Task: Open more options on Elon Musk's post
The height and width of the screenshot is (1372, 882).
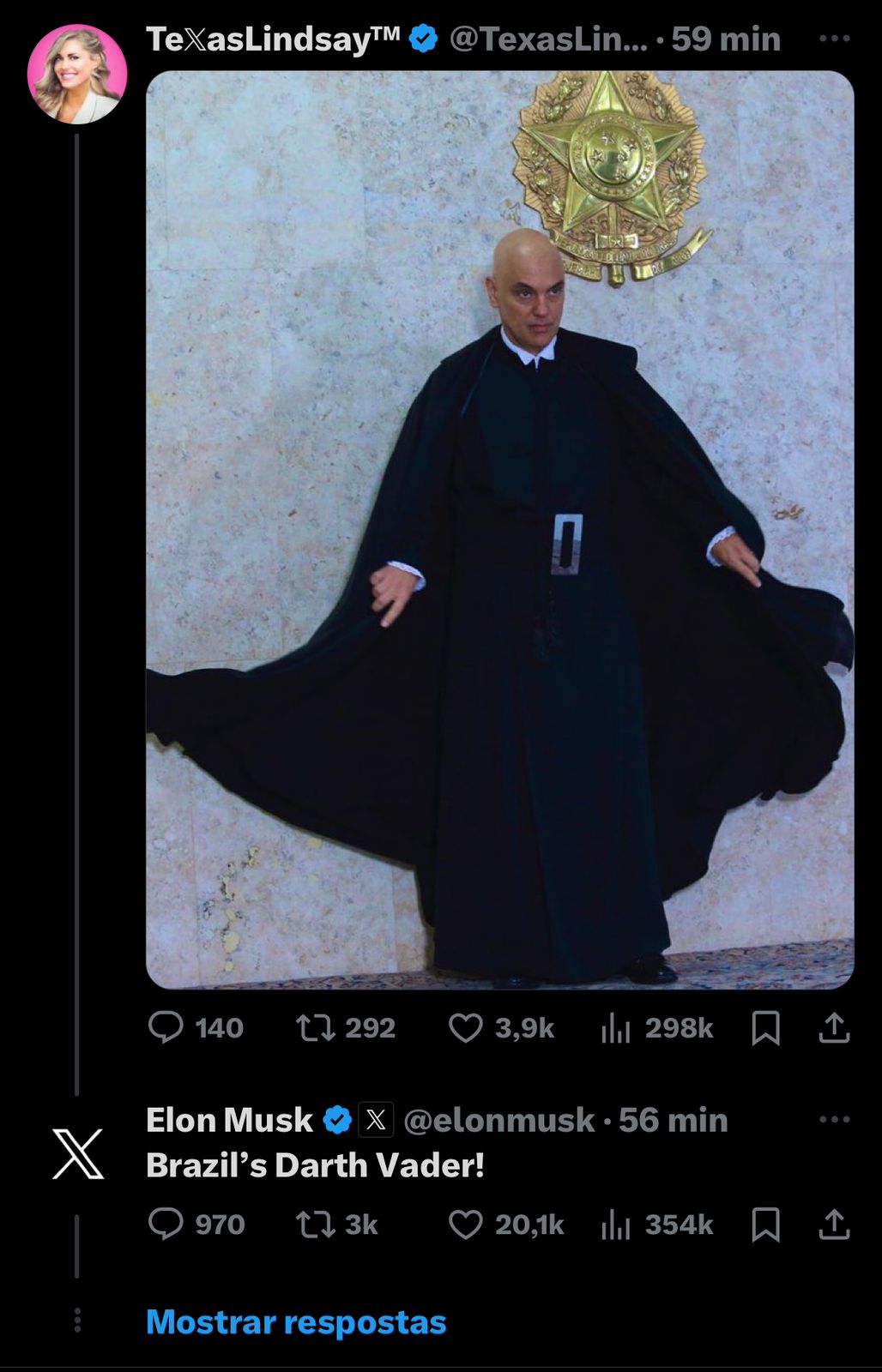Action: (x=835, y=1119)
